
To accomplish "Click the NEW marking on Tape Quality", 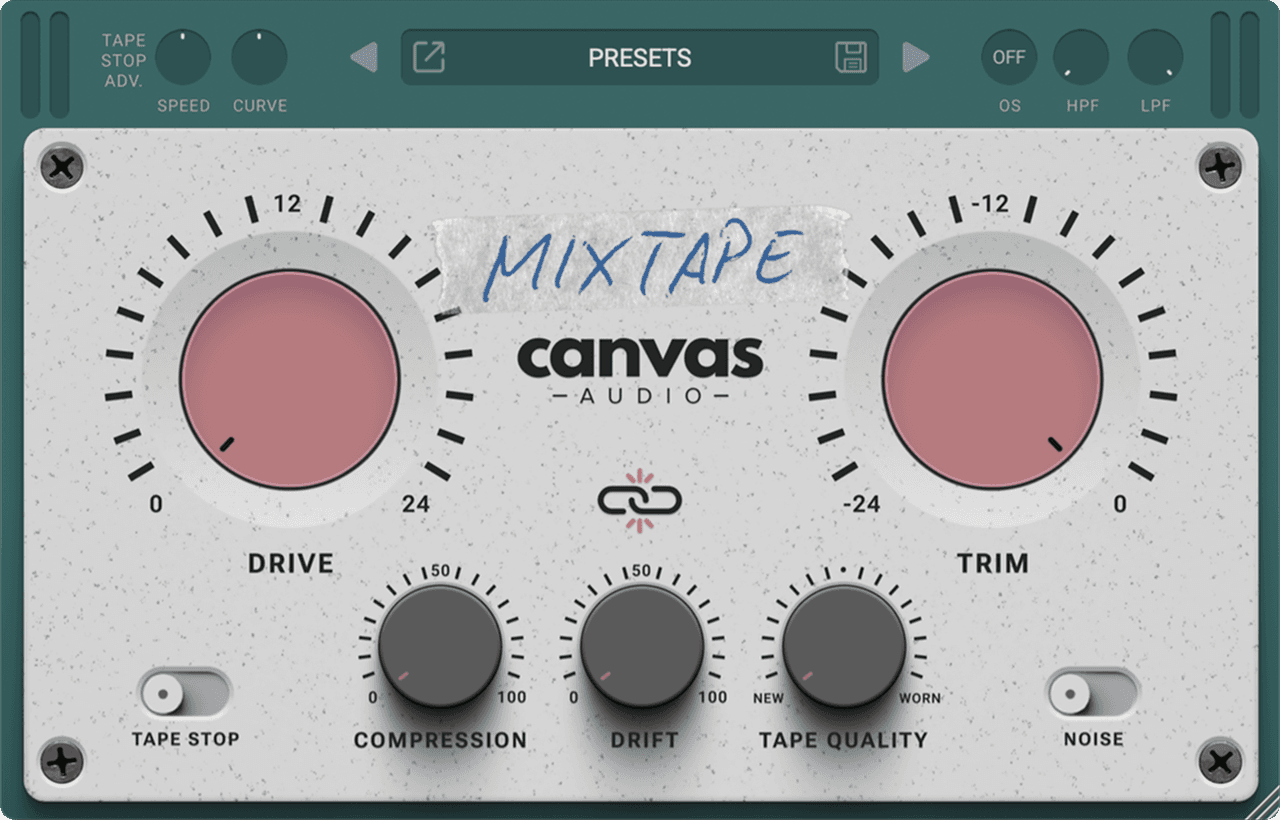I will [x=769, y=698].
